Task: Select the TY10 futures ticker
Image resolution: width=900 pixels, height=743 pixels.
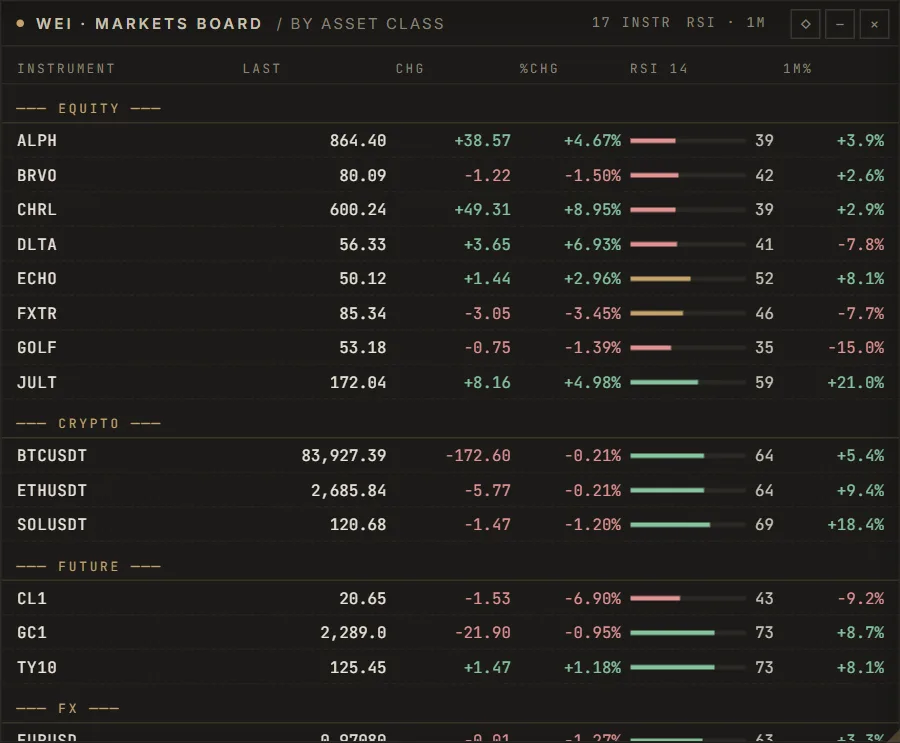Action: point(37,668)
